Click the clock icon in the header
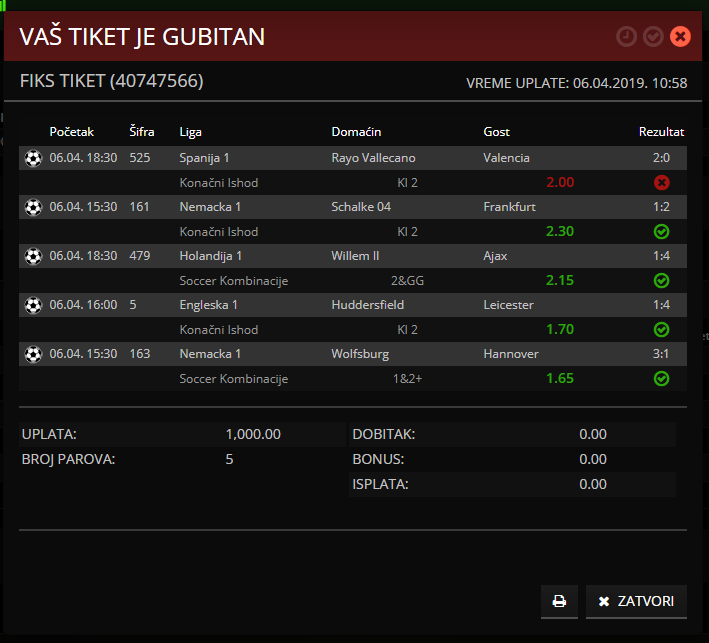The image size is (709, 643). (x=626, y=37)
